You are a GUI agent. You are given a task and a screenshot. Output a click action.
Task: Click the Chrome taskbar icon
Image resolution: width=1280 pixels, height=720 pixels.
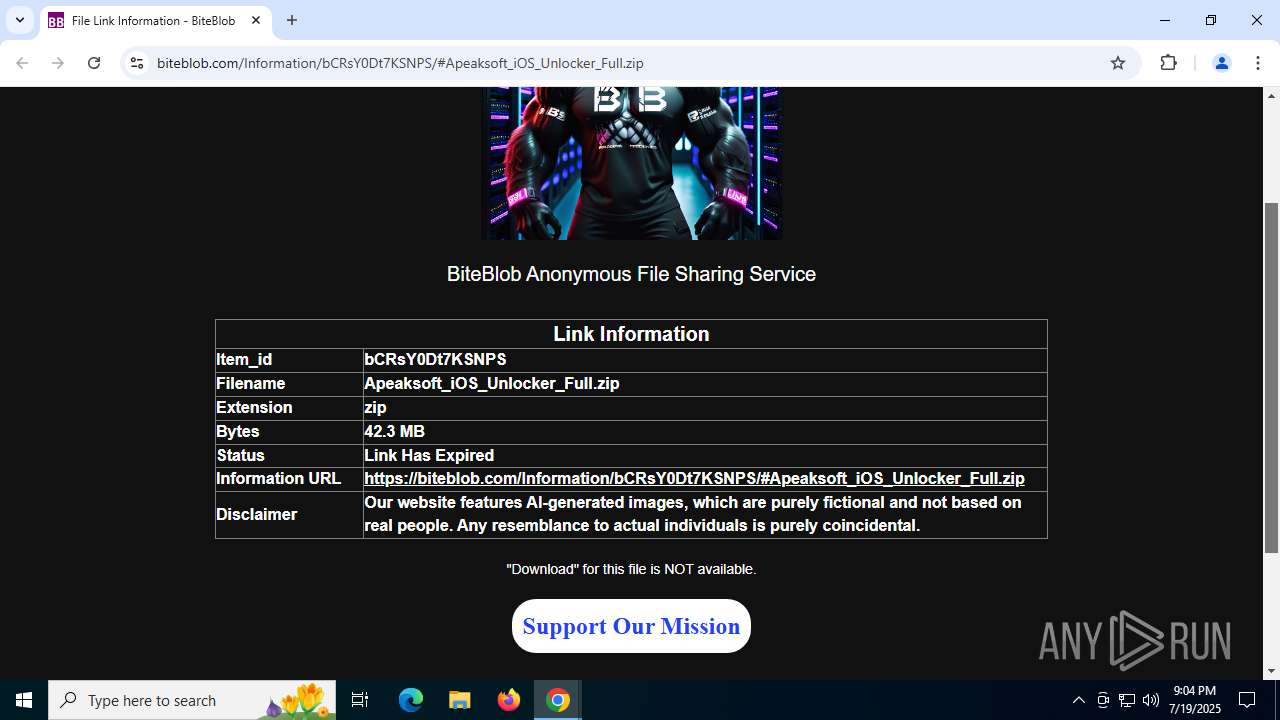tap(558, 700)
